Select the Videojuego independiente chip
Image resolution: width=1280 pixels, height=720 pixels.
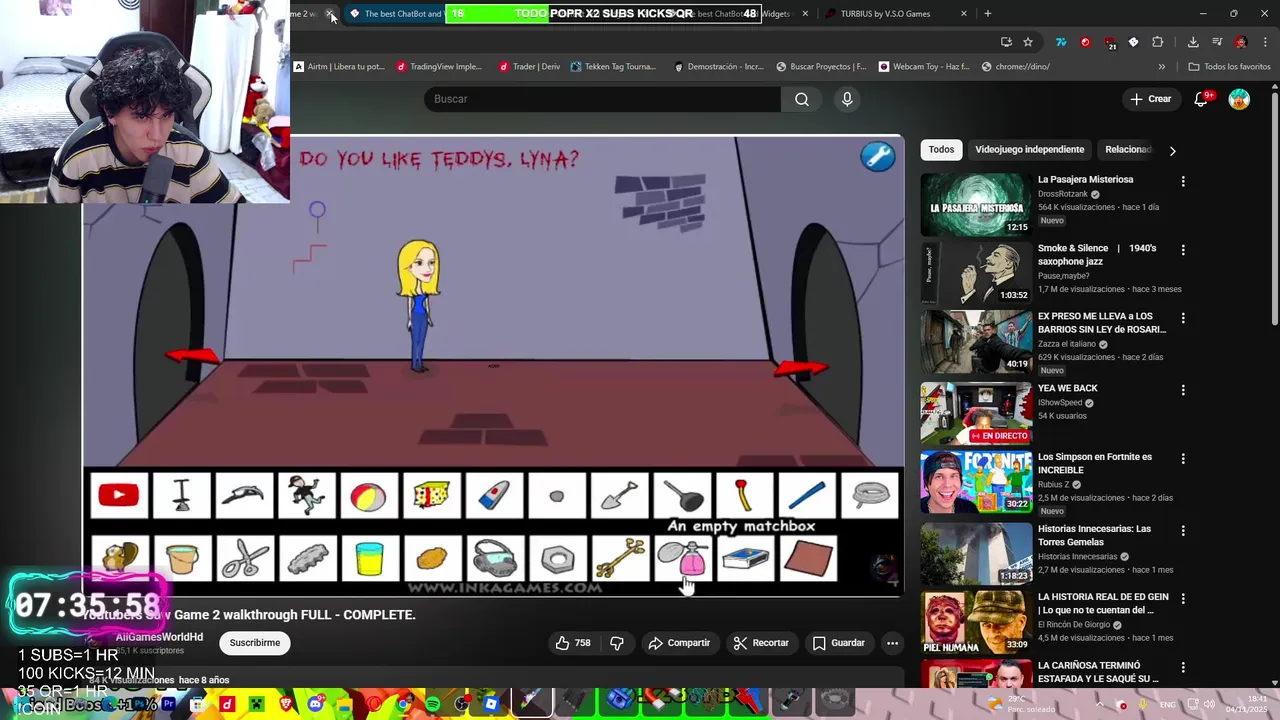click(1029, 149)
